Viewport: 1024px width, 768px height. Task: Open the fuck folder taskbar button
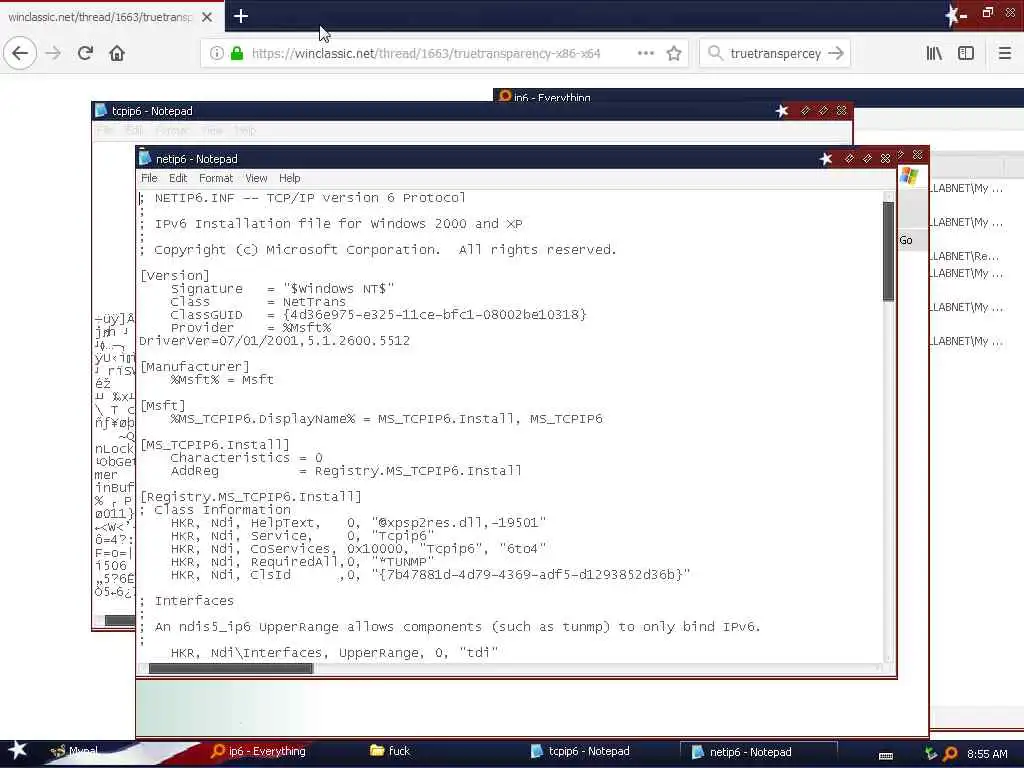(390, 751)
